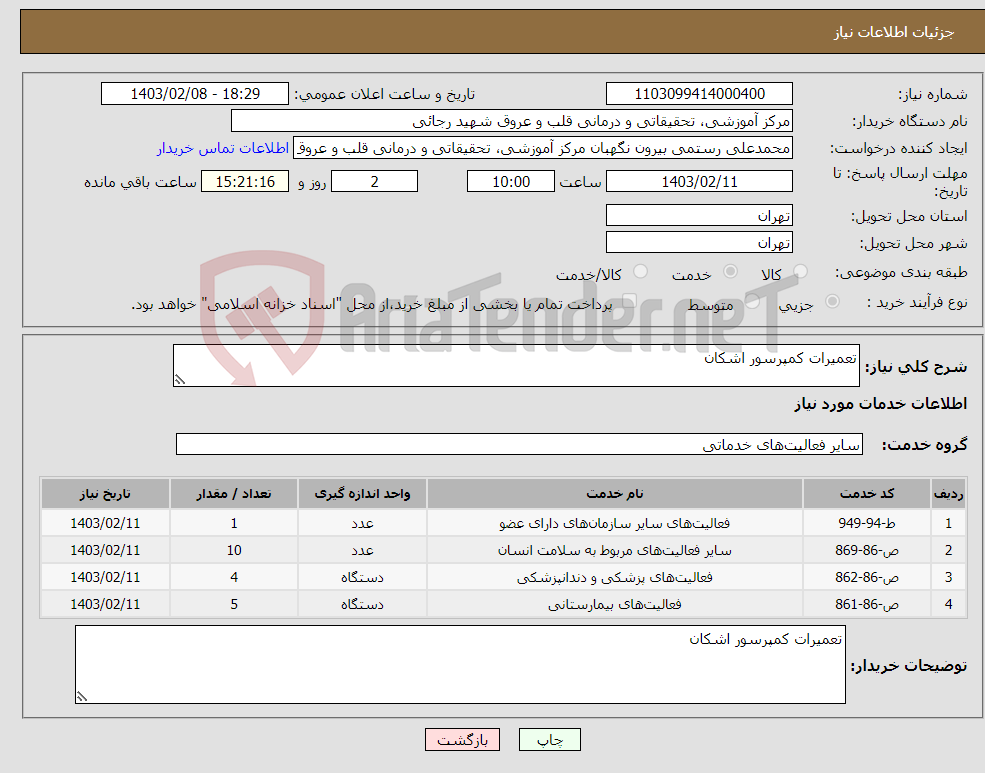The width and height of the screenshot is (985, 773).
Task: Click unit عدد in row 1
Action: 362,523
